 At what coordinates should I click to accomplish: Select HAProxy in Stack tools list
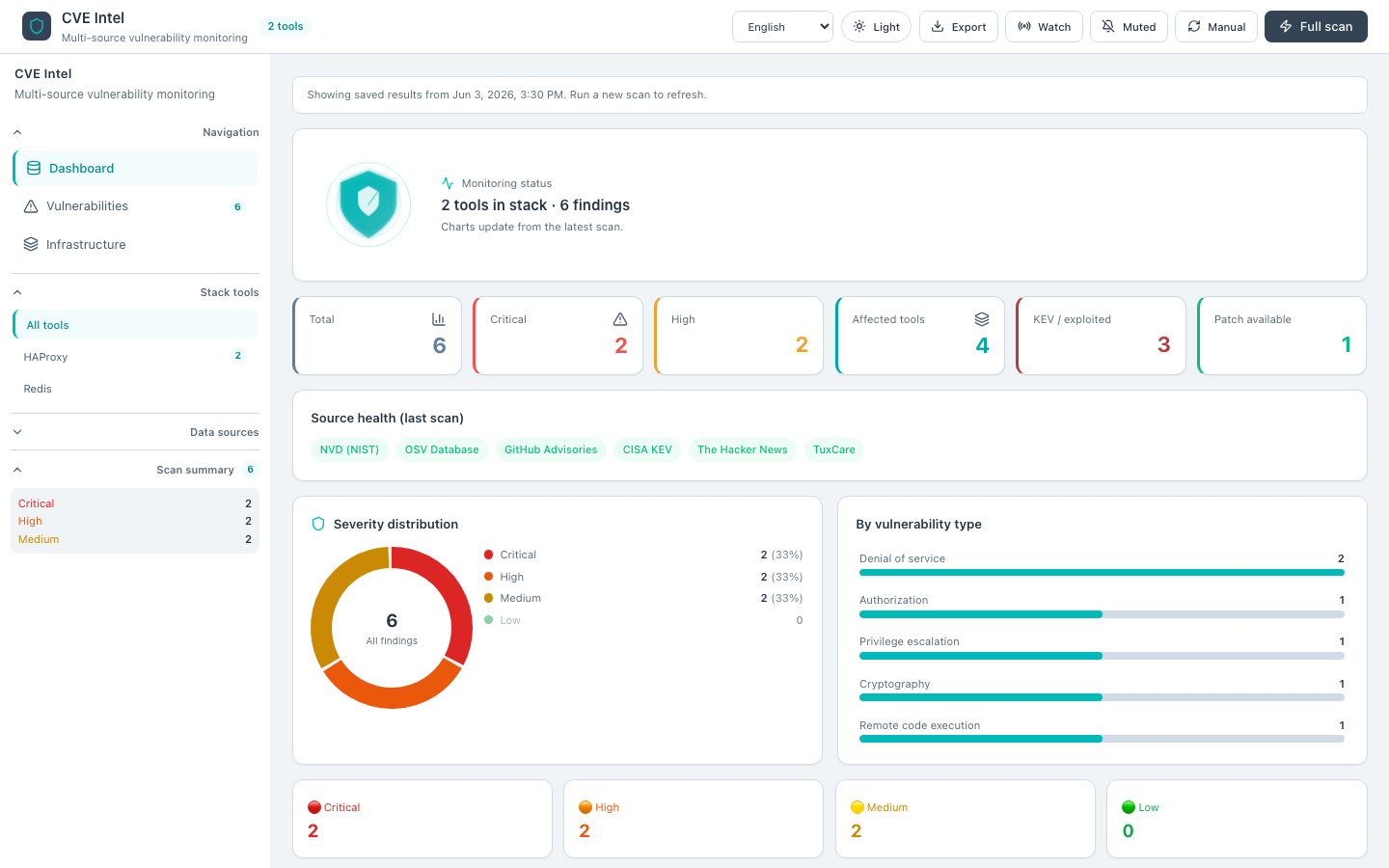(x=135, y=357)
